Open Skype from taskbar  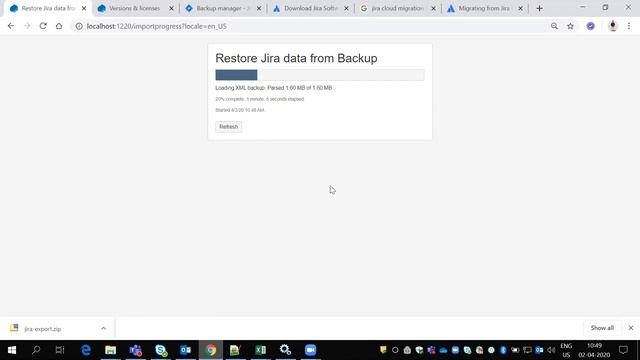[161, 350]
